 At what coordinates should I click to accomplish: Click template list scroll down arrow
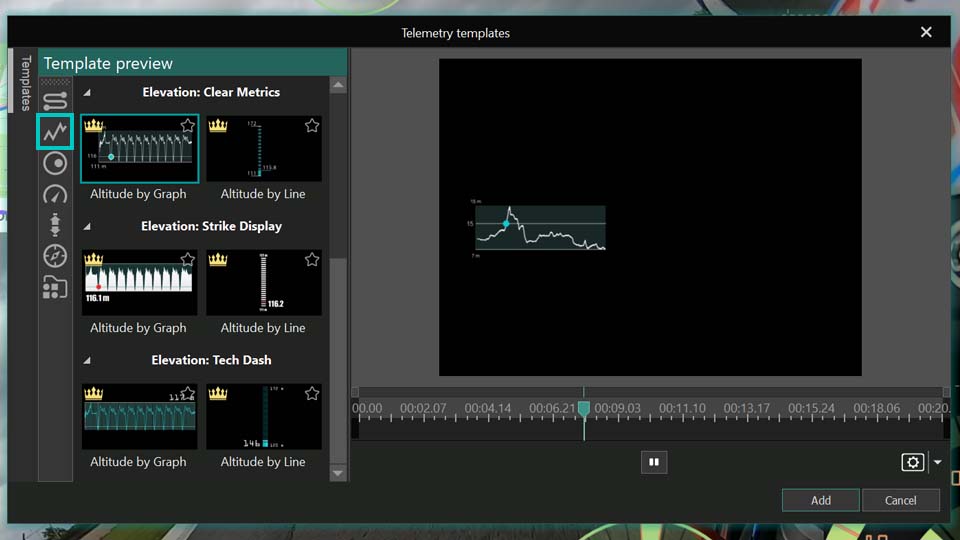coord(338,473)
